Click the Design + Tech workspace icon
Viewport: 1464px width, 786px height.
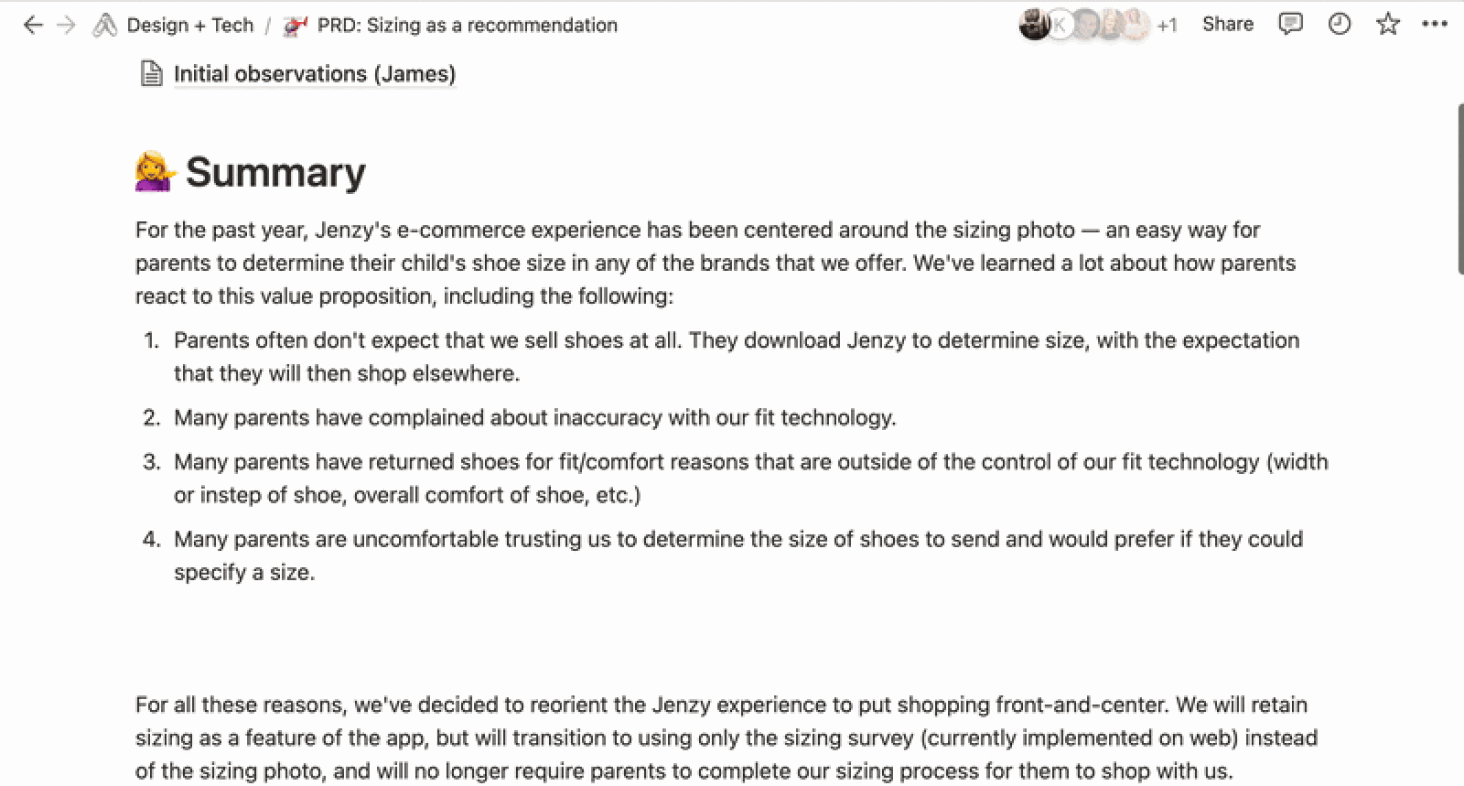click(105, 26)
